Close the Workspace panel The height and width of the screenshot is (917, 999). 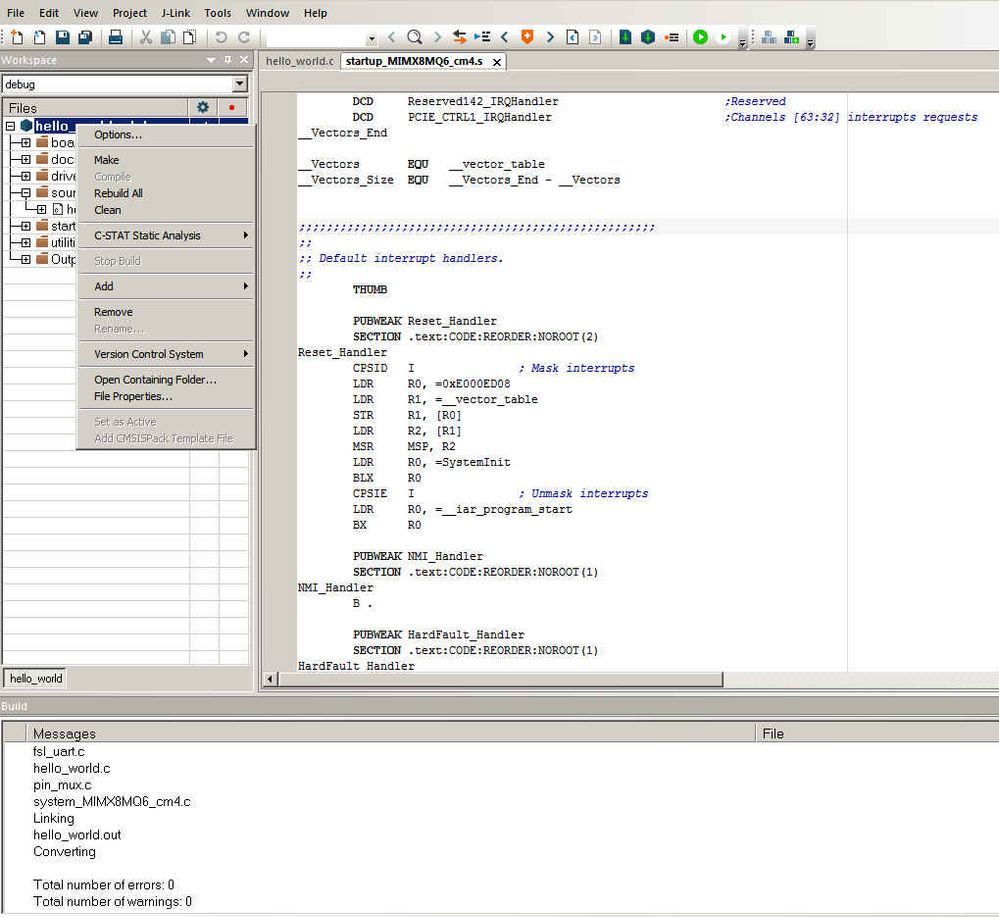coord(244,60)
